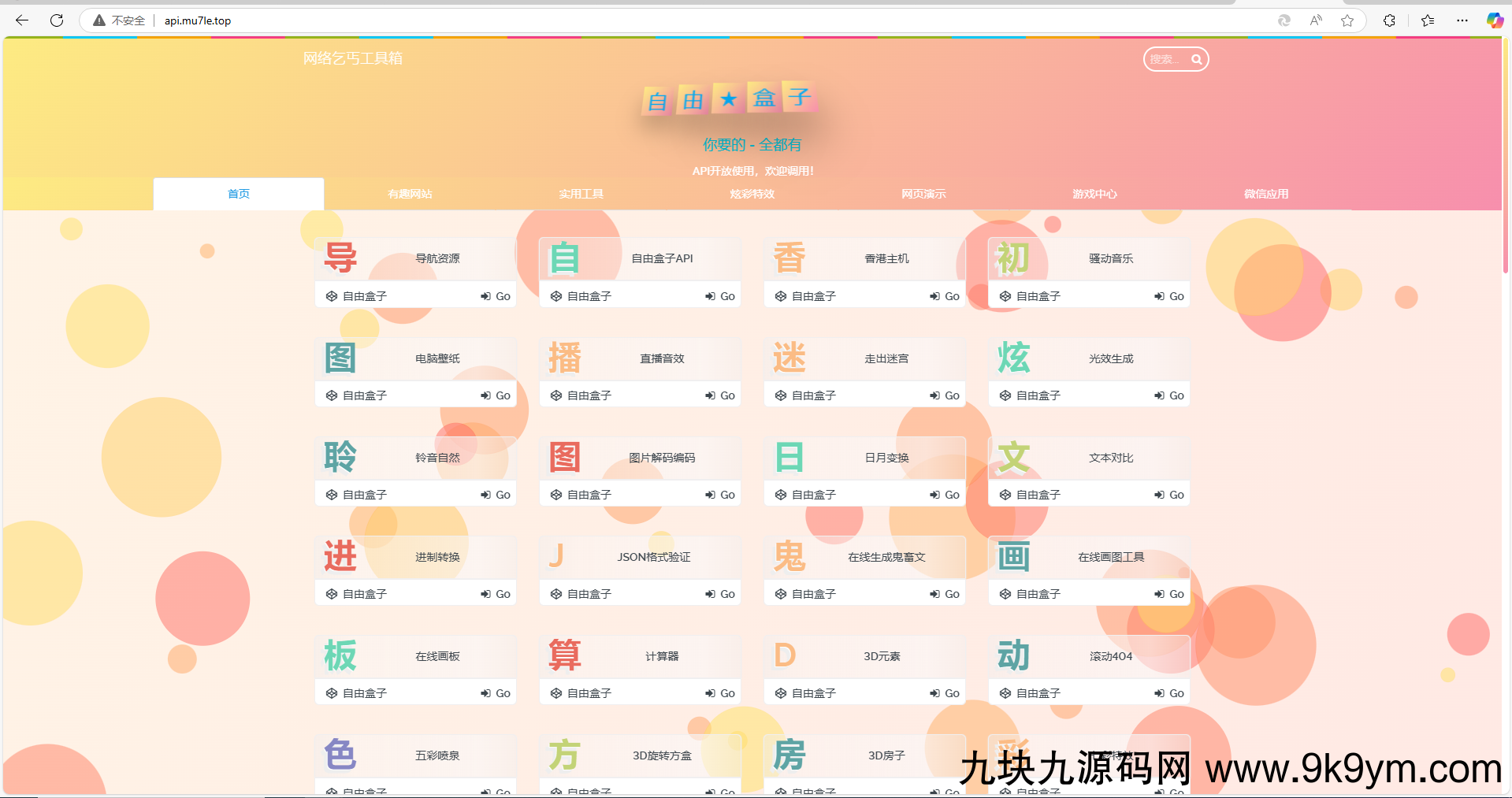Click the 初 icon of 骚动音乐 card
Screen dimensions: 1512x798
tap(1014, 258)
